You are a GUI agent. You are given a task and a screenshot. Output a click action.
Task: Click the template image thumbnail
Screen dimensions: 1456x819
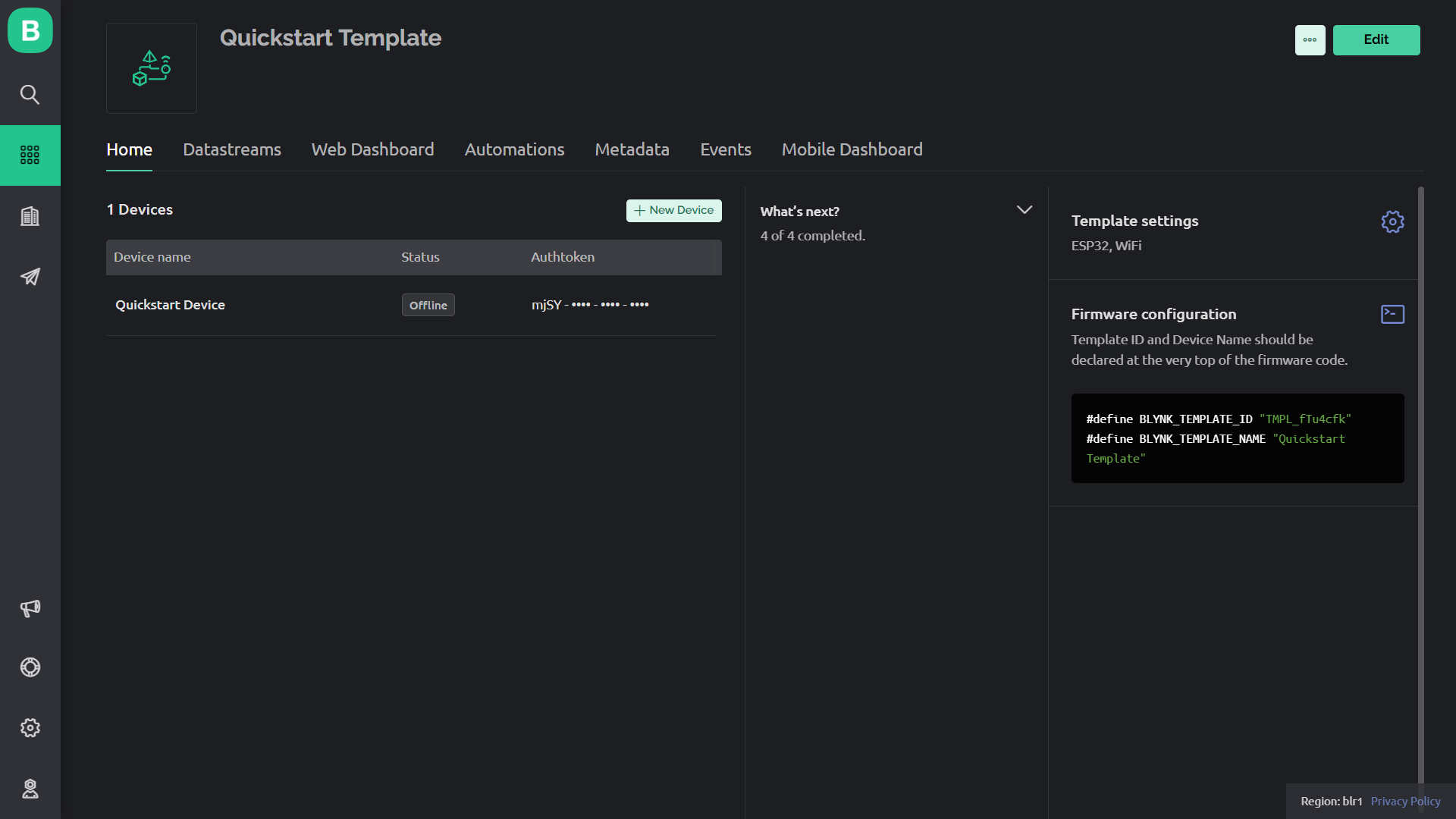click(152, 68)
